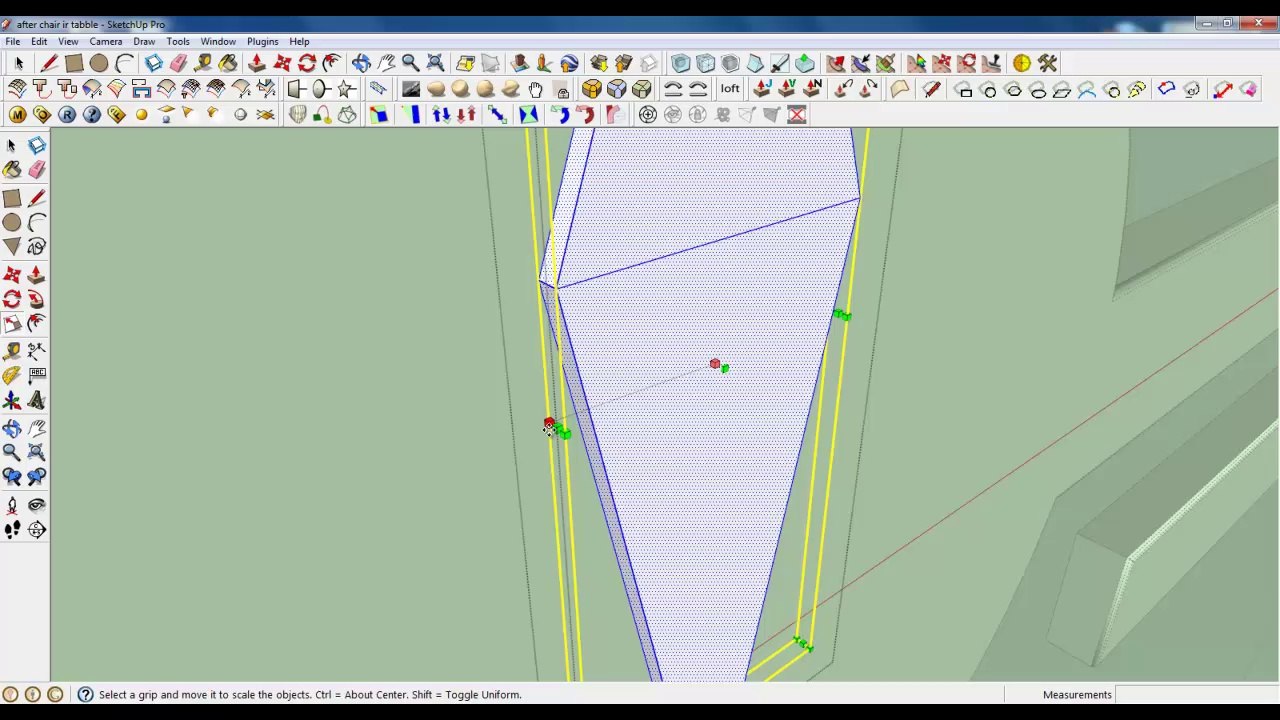Select the Walk footprints tool in left toolbar
The image size is (1280, 720).
pos(12,531)
